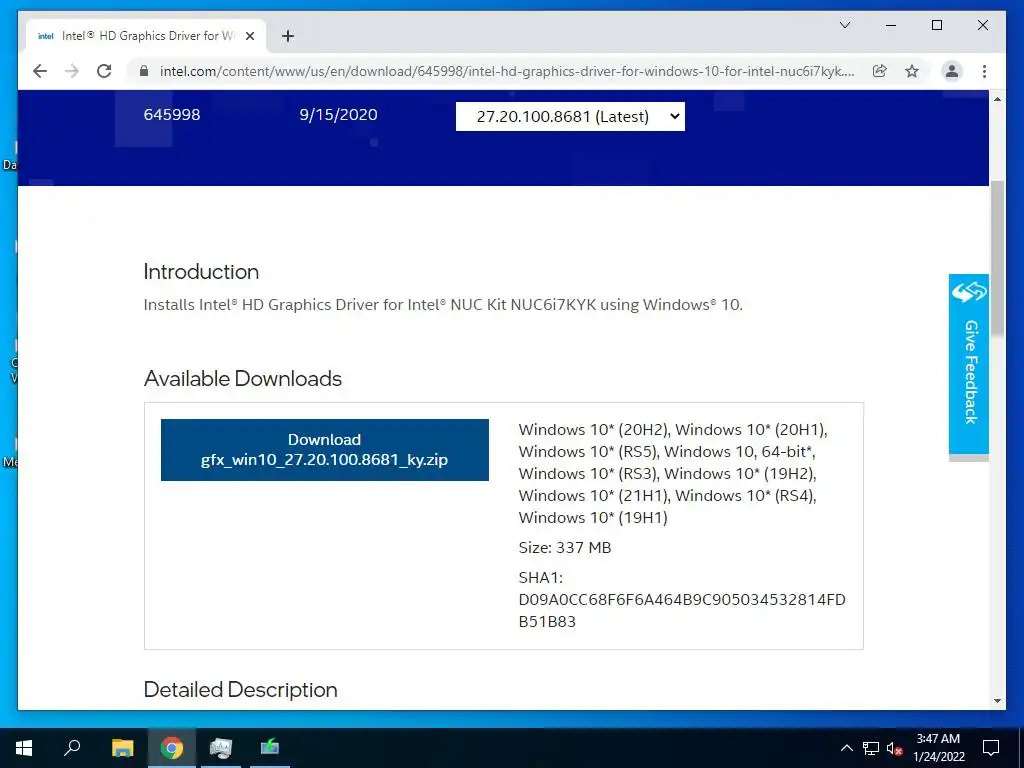
Task: Click the page scrollbar thumb
Action: (997, 258)
